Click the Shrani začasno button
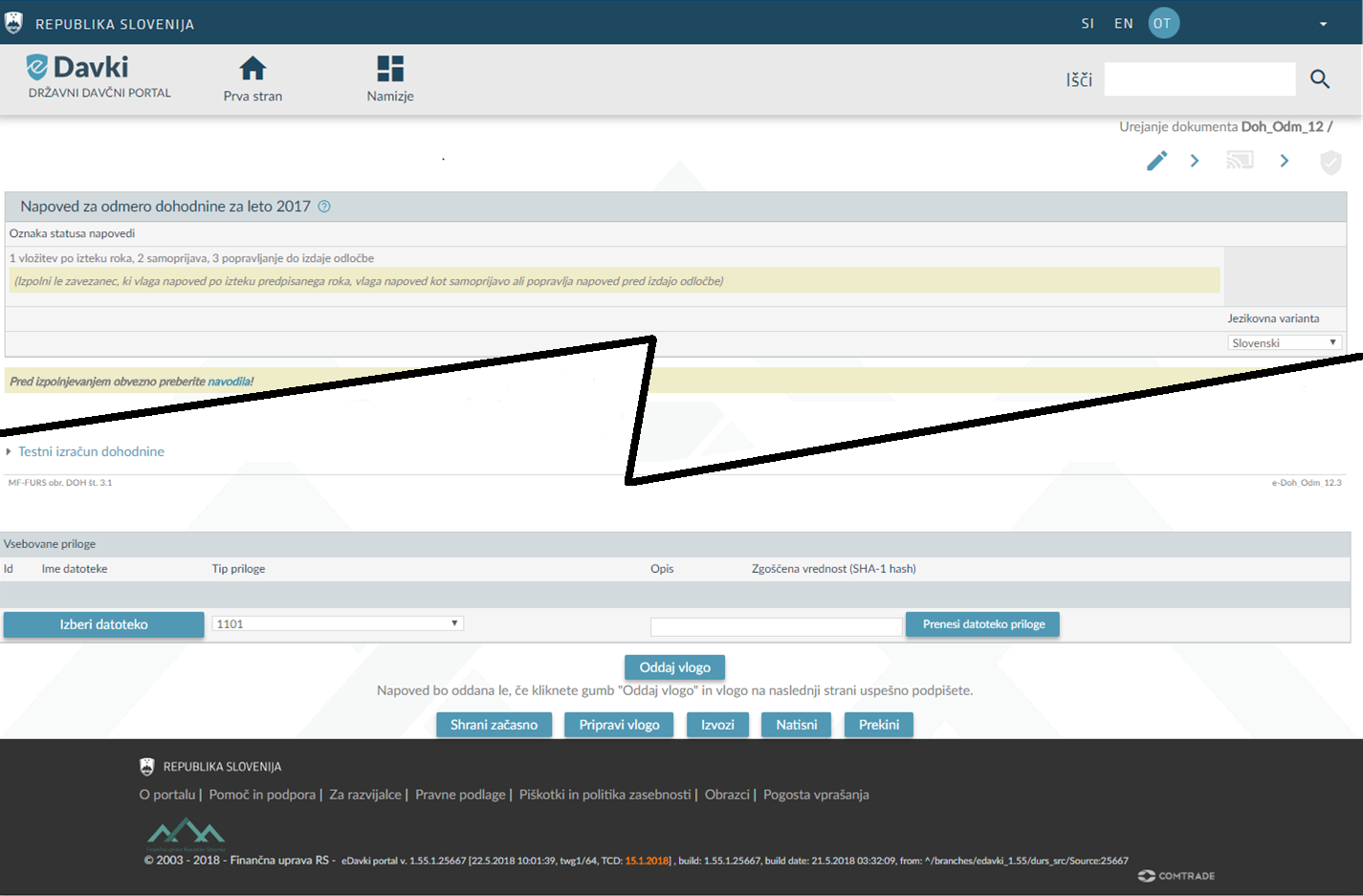 pyautogui.click(x=494, y=725)
